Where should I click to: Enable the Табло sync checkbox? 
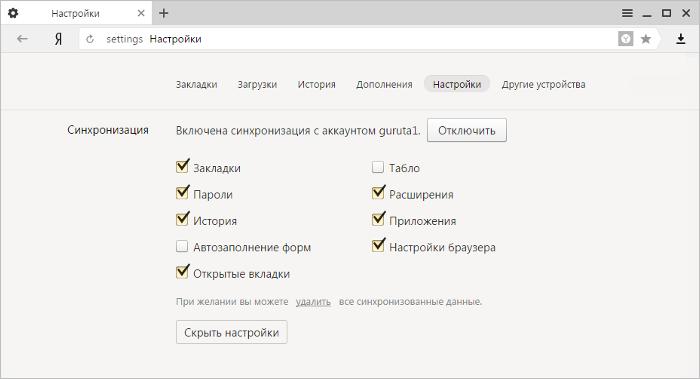point(378,167)
